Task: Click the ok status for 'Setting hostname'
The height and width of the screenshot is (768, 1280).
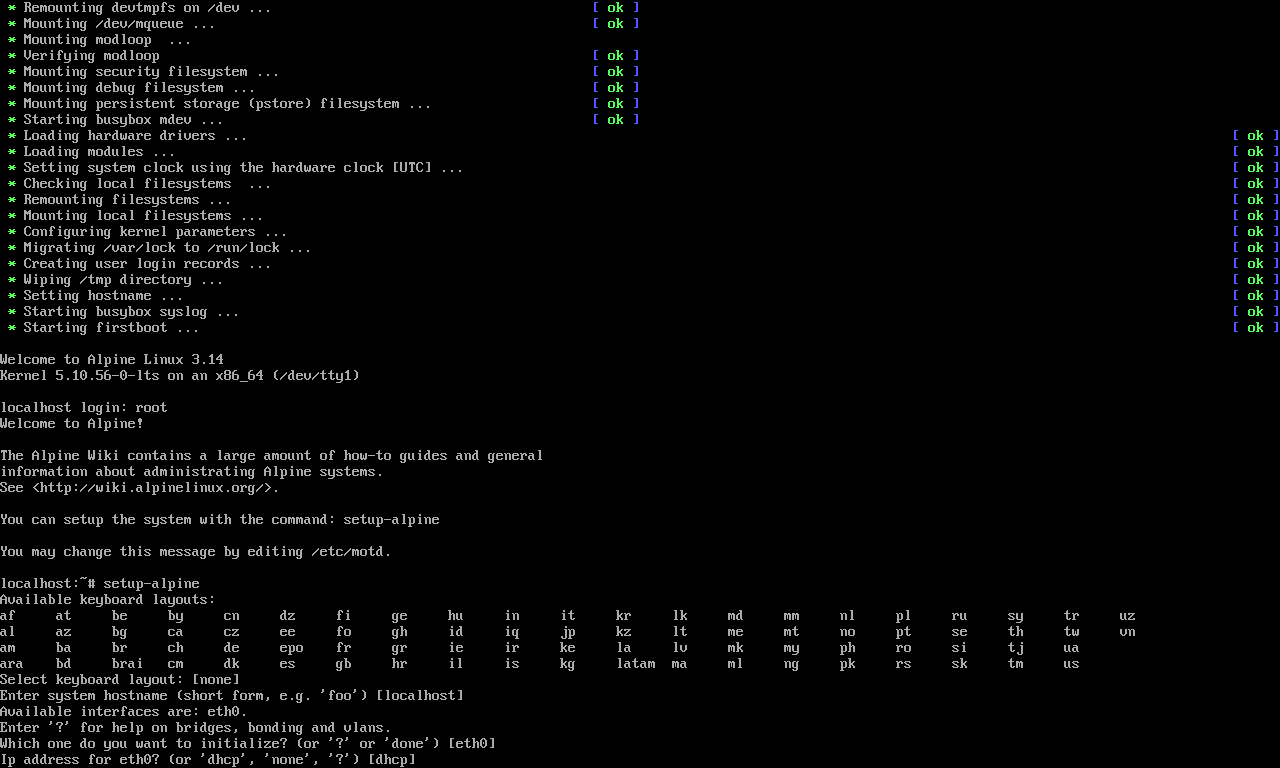Action: point(1255,295)
